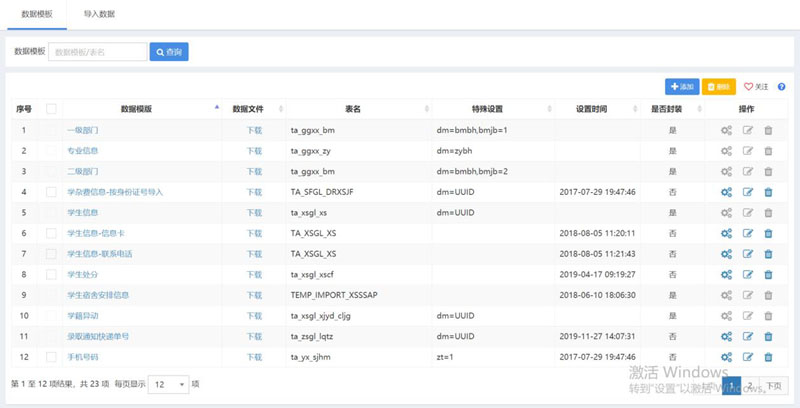Click the blue 查询 search button
800x408 pixels.
pyautogui.click(x=169, y=52)
